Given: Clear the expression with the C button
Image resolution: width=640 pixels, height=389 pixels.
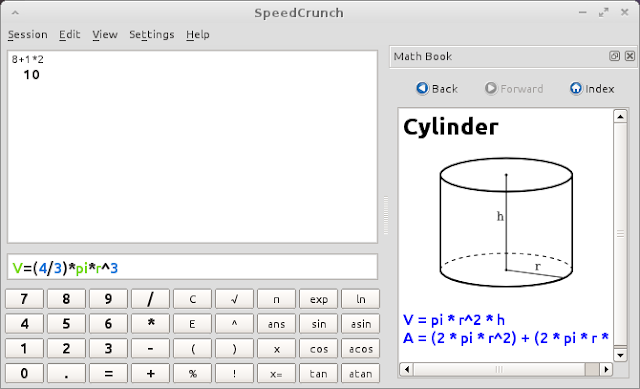Looking at the screenshot, I should (x=192, y=299).
